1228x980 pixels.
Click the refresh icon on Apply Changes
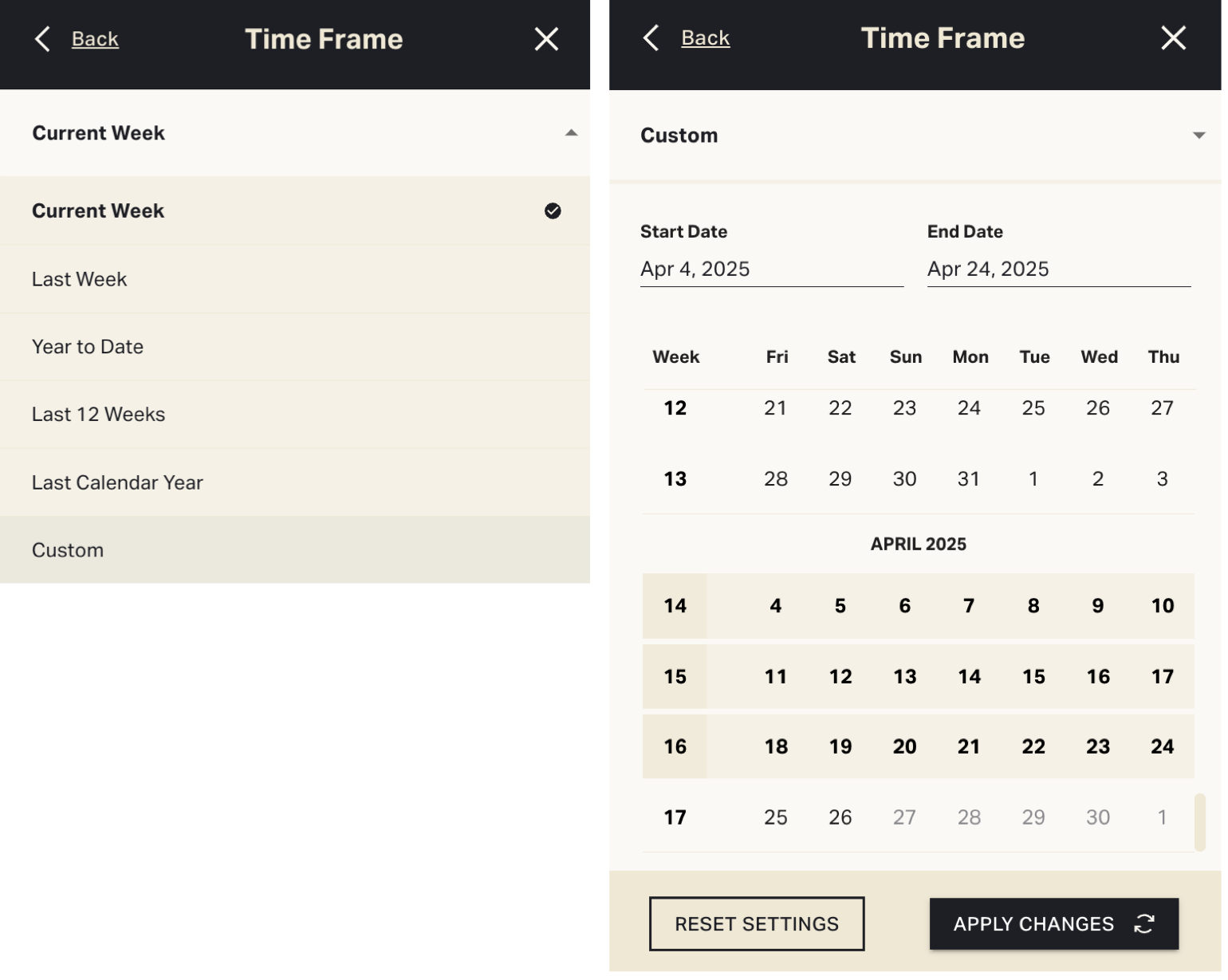[1144, 923]
